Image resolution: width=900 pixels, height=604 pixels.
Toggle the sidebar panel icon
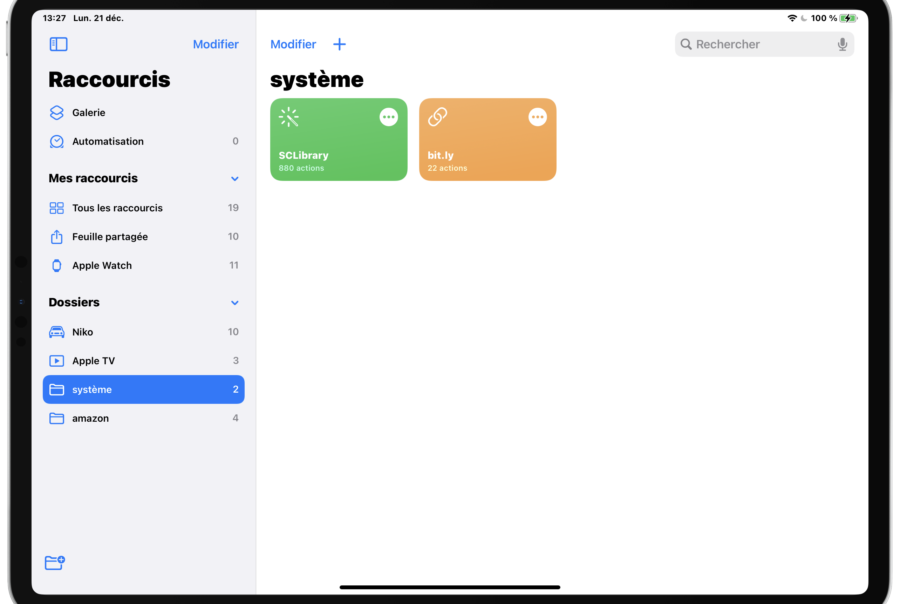59,44
